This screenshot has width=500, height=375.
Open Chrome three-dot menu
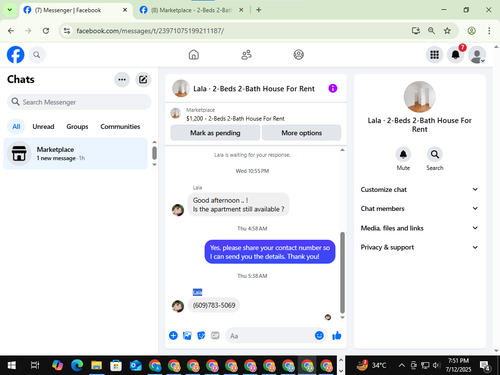(x=489, y=31)
